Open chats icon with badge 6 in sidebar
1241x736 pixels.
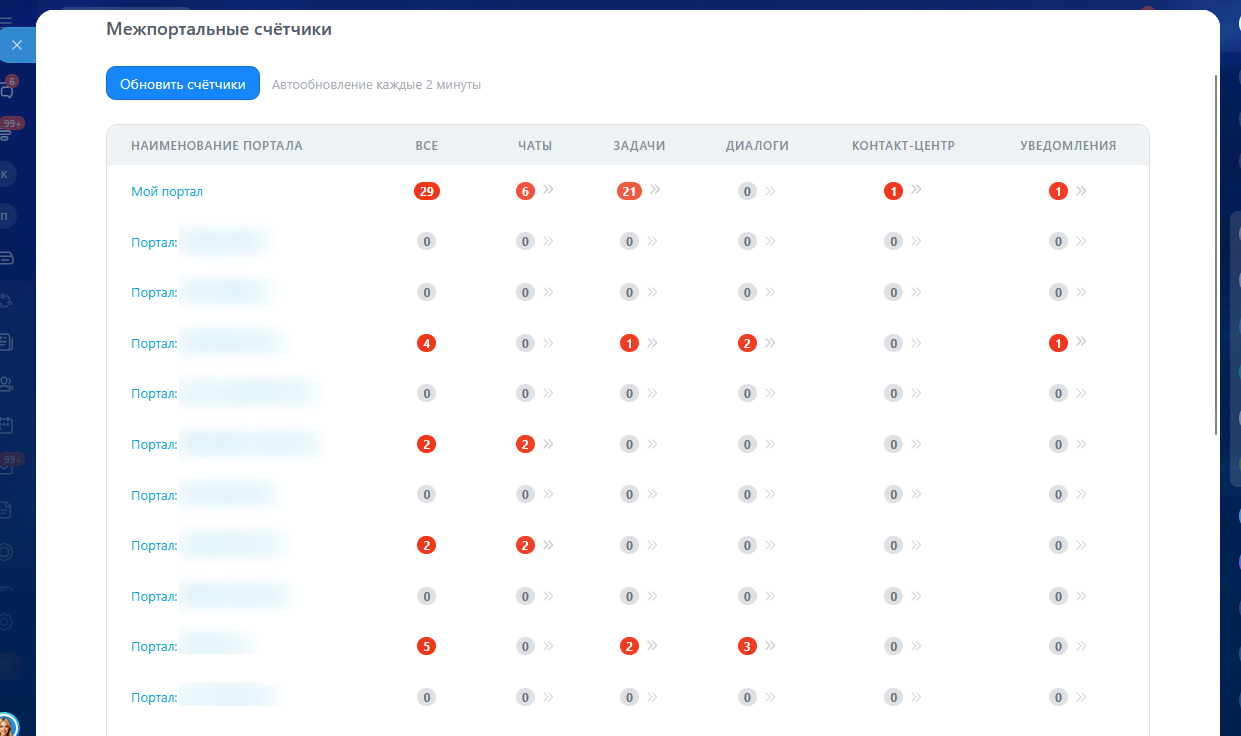8,90
